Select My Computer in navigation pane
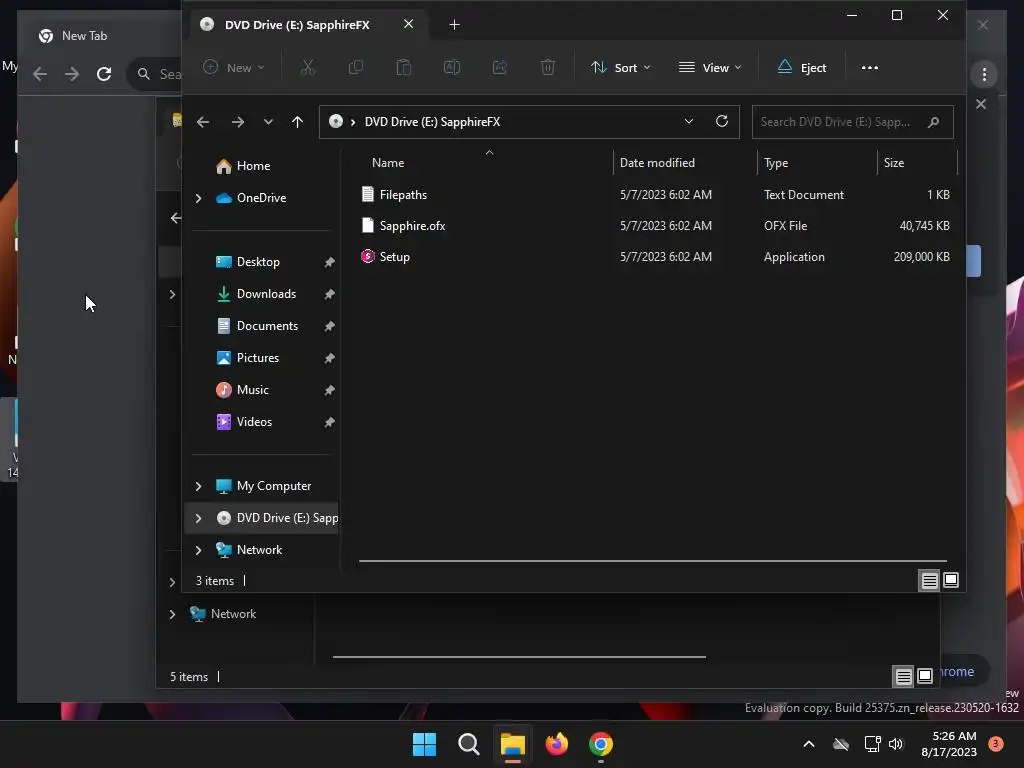 [x=274, y=486]
